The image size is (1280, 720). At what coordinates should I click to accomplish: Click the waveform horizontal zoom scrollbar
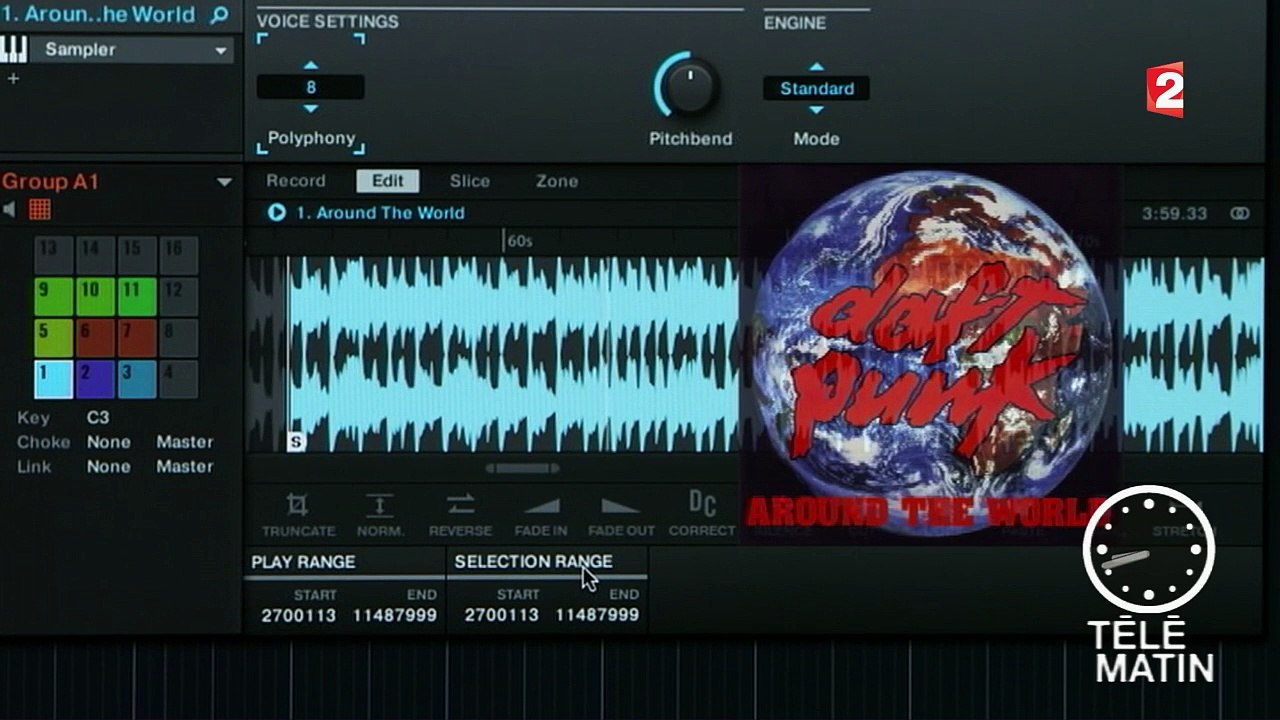[522, 468]
